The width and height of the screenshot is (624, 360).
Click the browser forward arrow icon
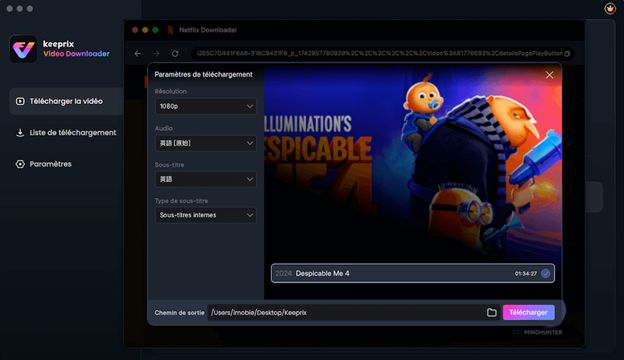[156, 53]
